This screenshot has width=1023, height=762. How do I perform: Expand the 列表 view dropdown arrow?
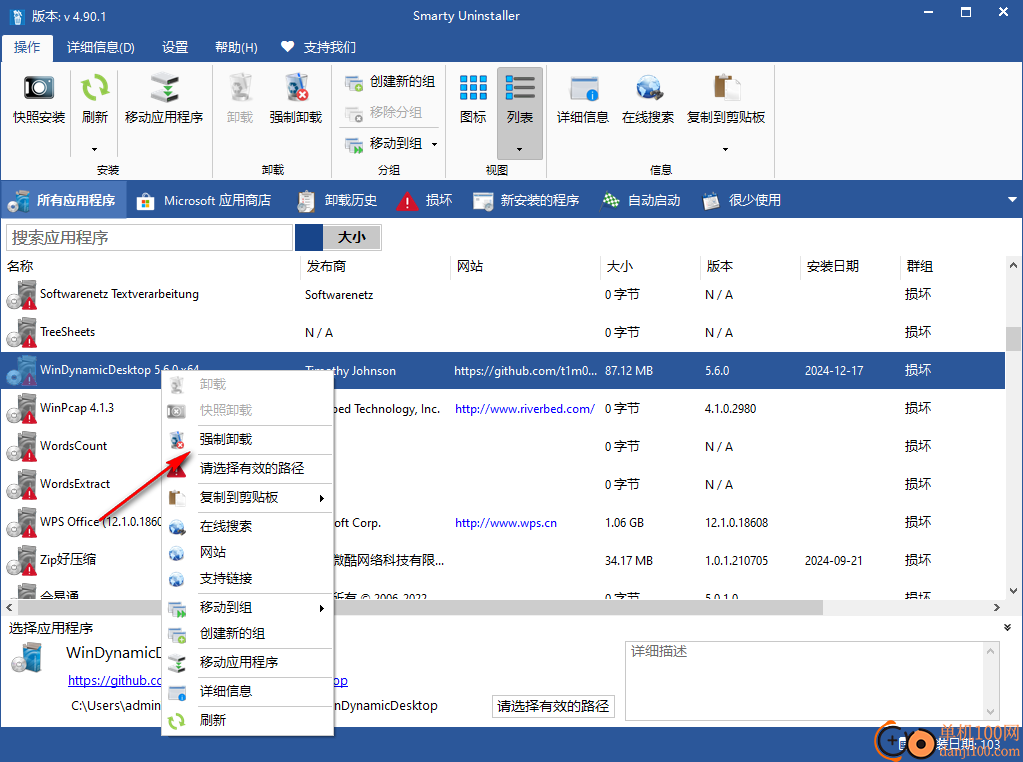point(520,149)
